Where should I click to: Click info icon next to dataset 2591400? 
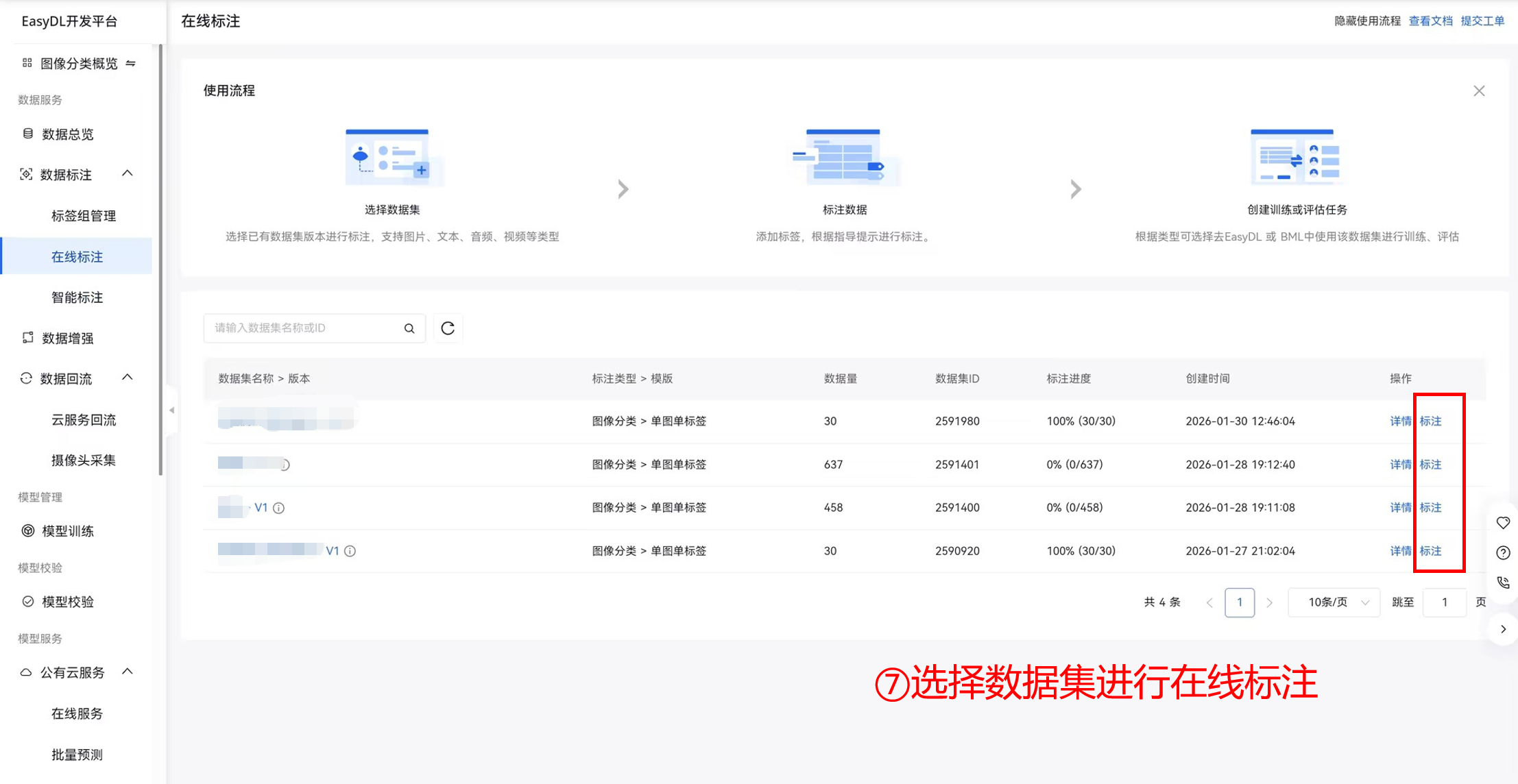click(x=278, y=508)
